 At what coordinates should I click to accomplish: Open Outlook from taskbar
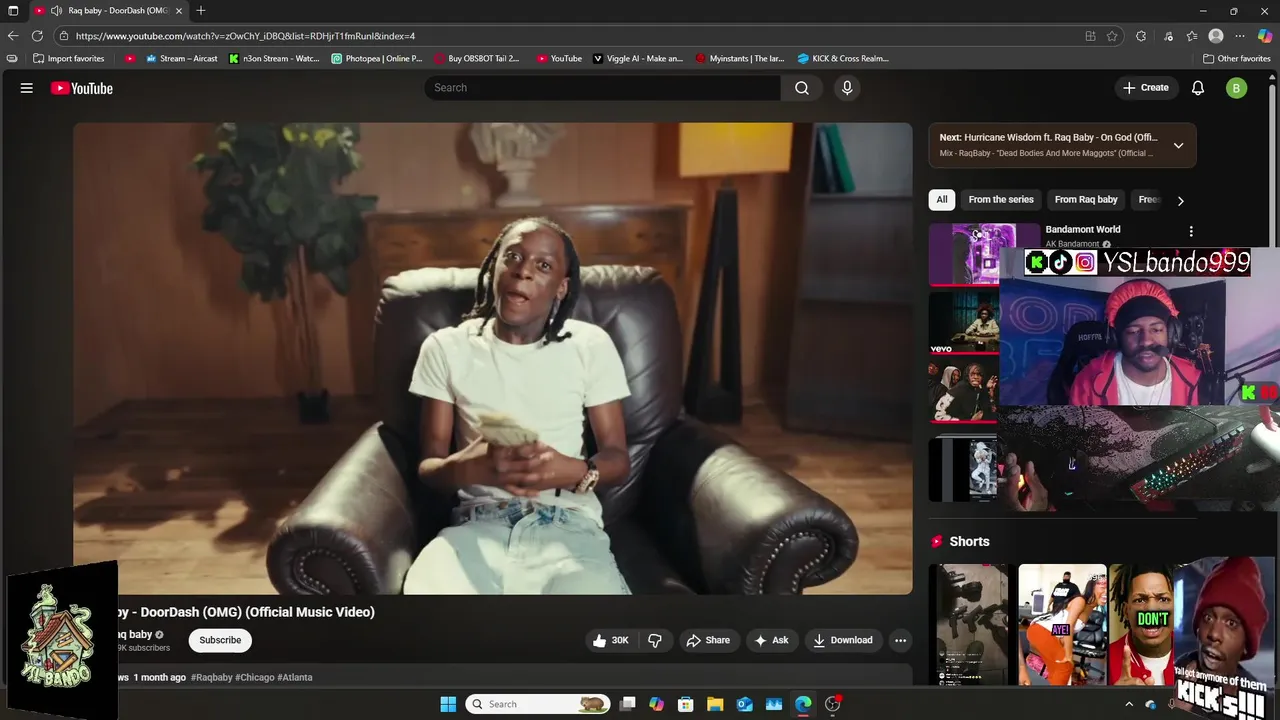pyautogui.click(x=744, y=704)
